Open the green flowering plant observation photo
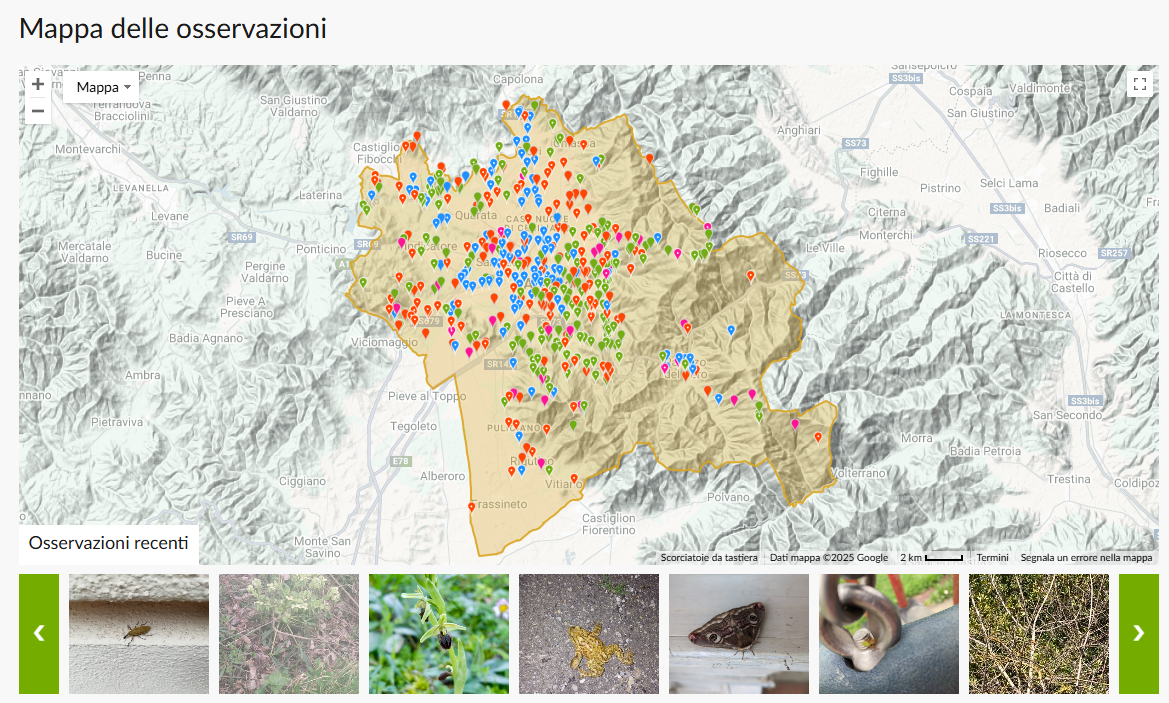 [289, 634]
